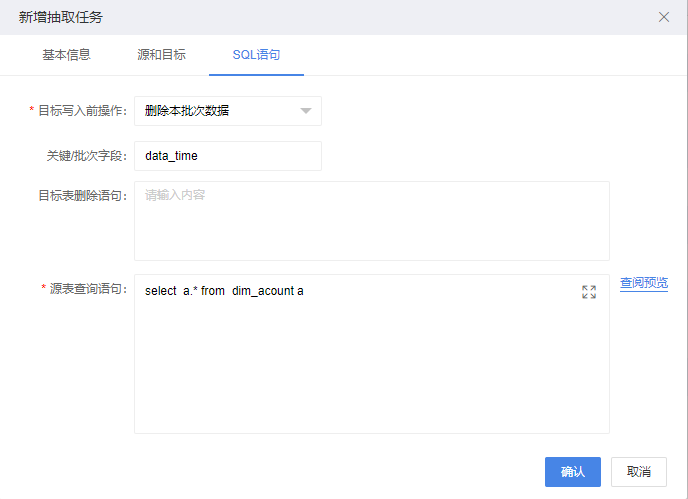Click the 目标写入前操作 field label
Screen dimensions: 688x499
[82, 111]
